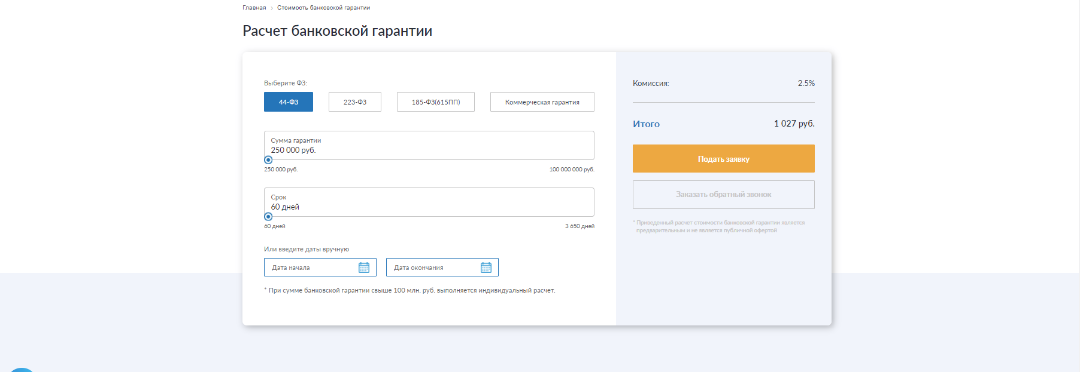Image resolution: width=1080 pixels, height=372 pixels.
Task: Open calendar icon in Дата начала field
Action: coord(364,267)
